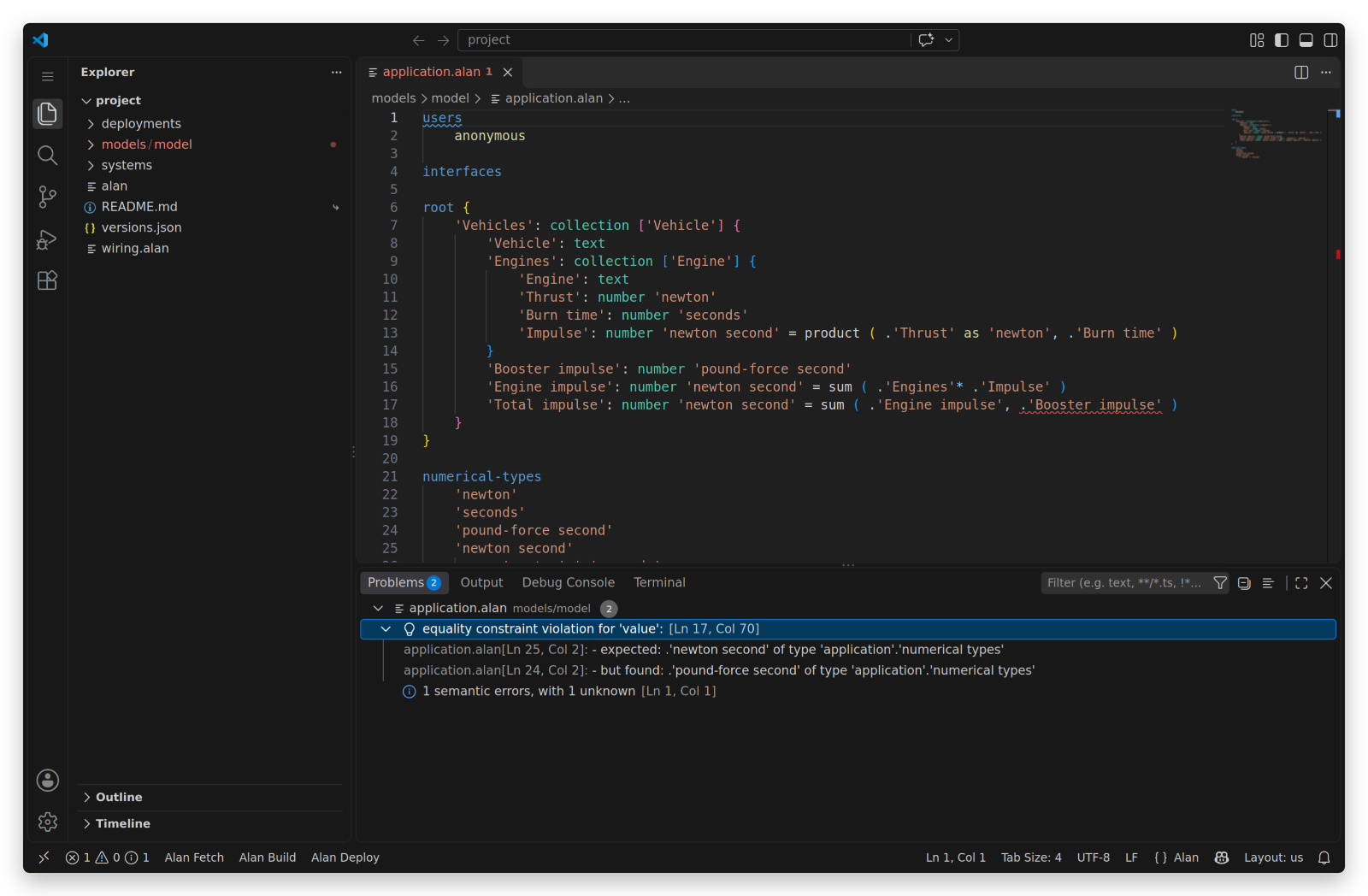The height and width of the screenshot is (896, 1368).
Task: Switch to the Output tab
Action: (481, 583)
